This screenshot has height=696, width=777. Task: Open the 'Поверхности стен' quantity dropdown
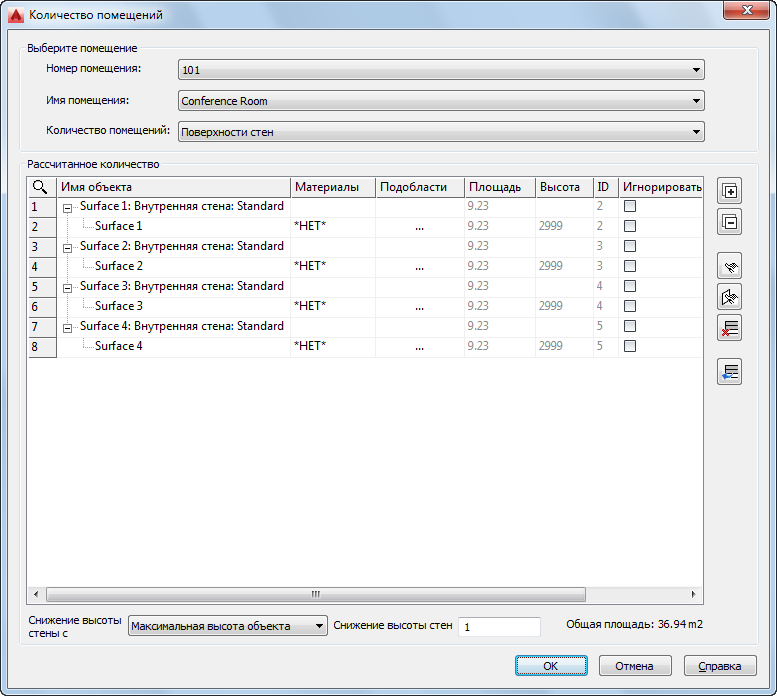click(441, 132)
